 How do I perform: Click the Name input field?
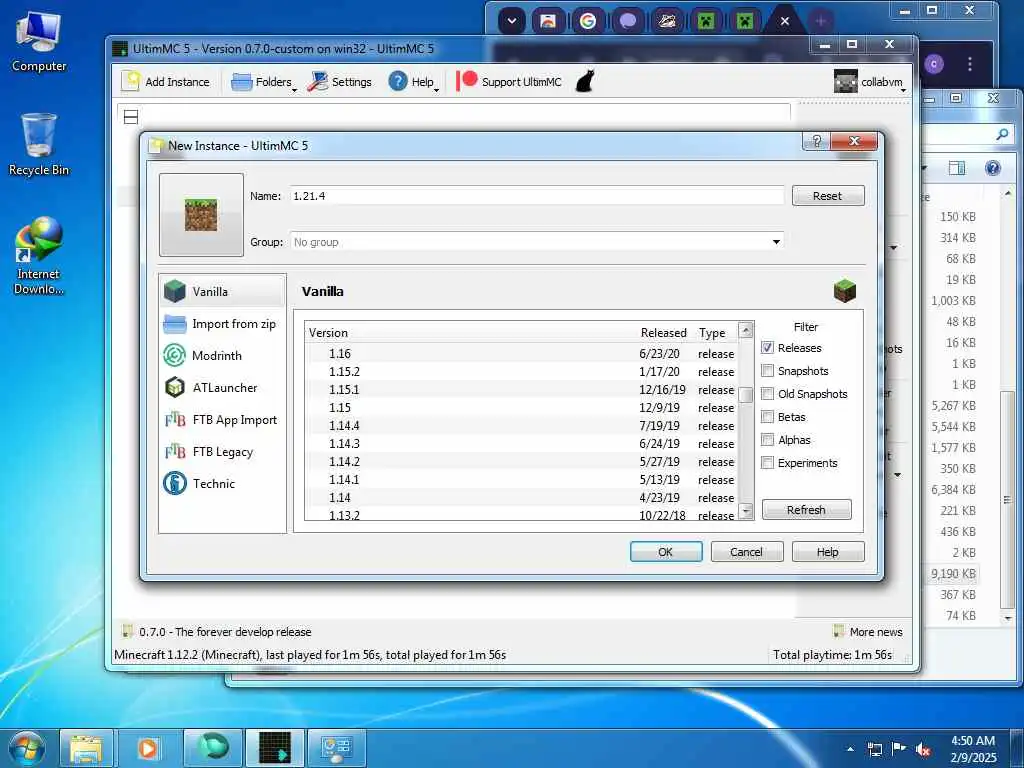[537, 196]
